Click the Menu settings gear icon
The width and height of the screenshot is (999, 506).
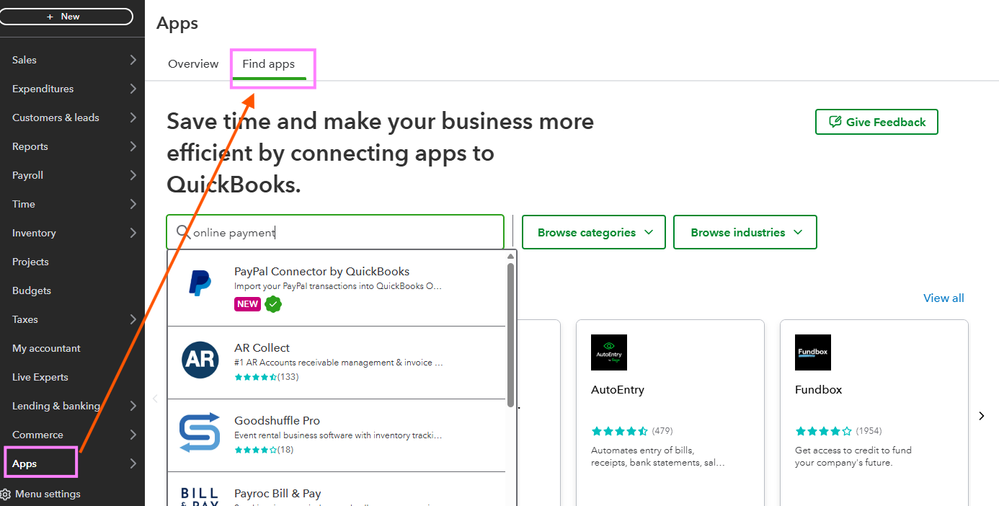coord(7,494)
